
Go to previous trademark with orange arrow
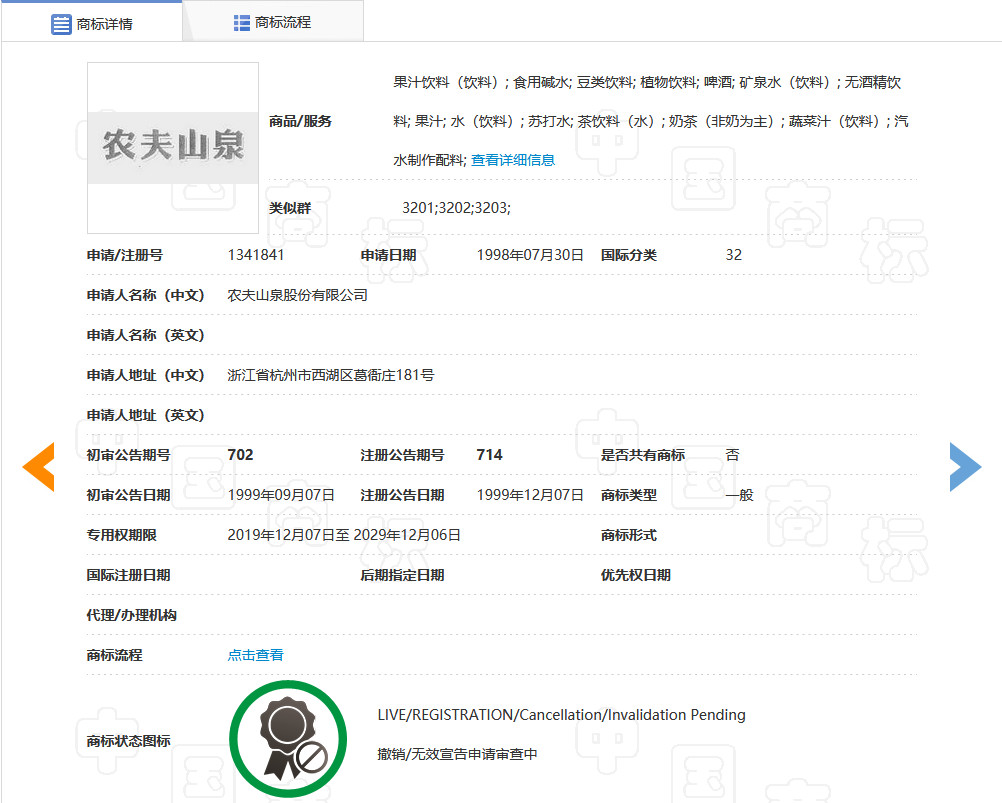[x=39, y=467]
